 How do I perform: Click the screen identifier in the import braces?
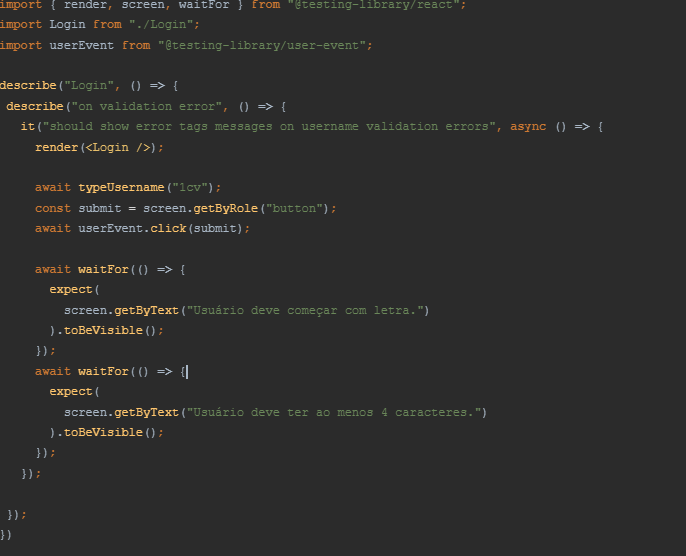(x=143, y=5)
